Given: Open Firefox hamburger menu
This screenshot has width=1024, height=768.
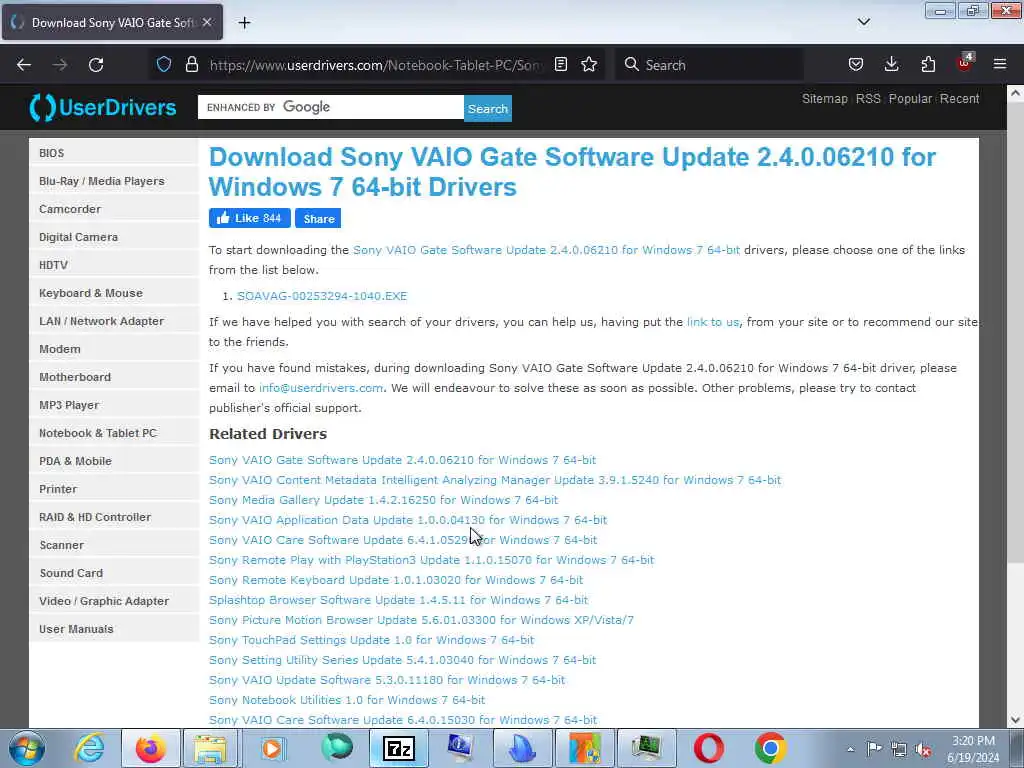Looking at the screenshot, I should [1000, 64].
